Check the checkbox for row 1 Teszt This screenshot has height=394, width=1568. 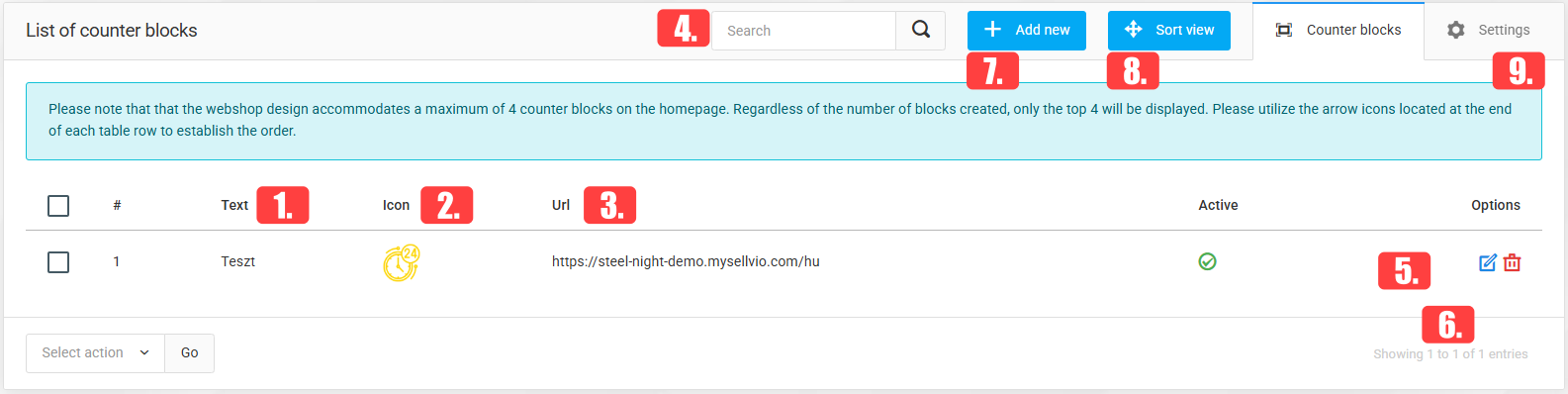[58, 261]
